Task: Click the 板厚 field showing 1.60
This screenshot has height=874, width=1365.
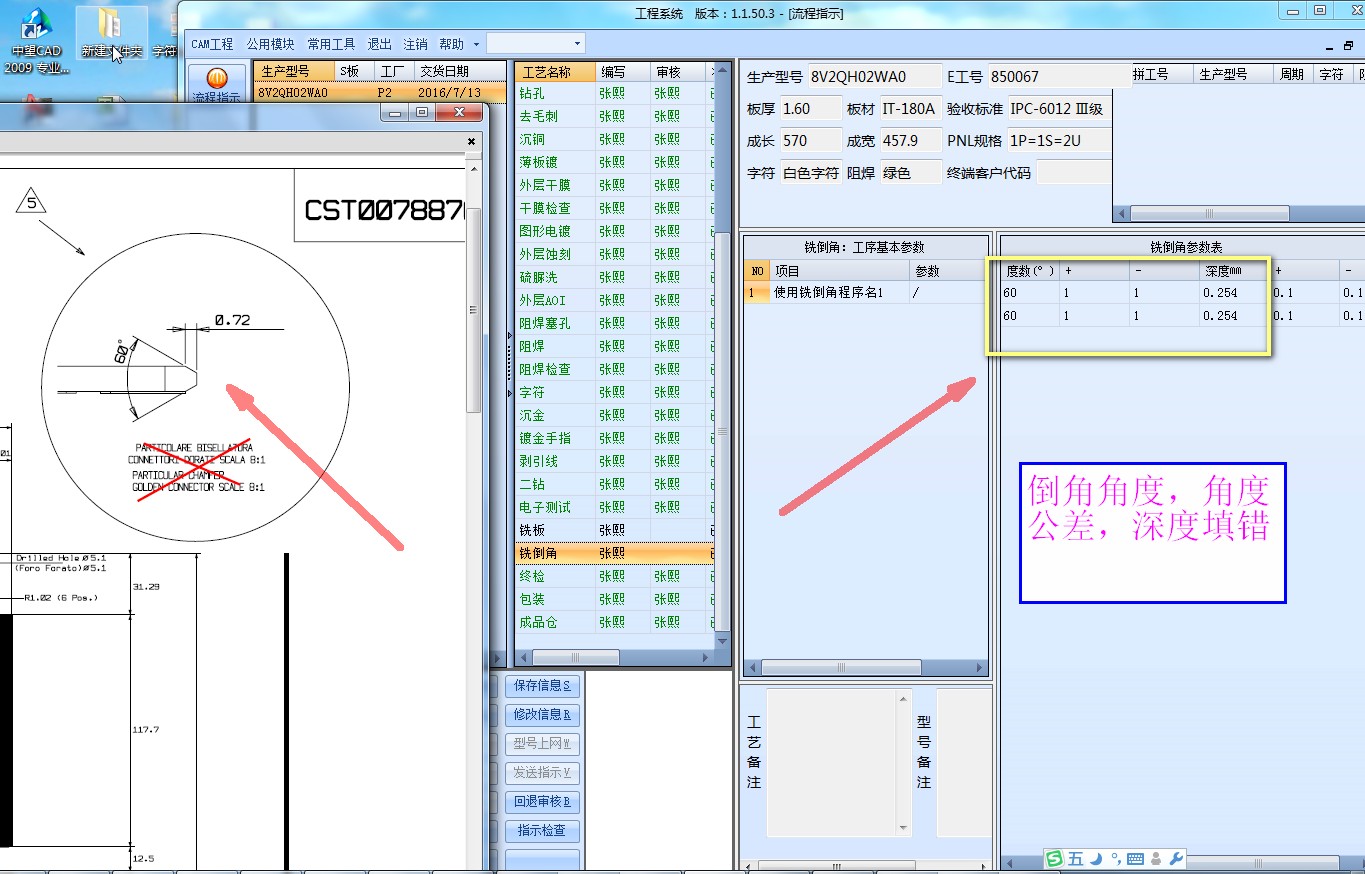Action: 810,108
